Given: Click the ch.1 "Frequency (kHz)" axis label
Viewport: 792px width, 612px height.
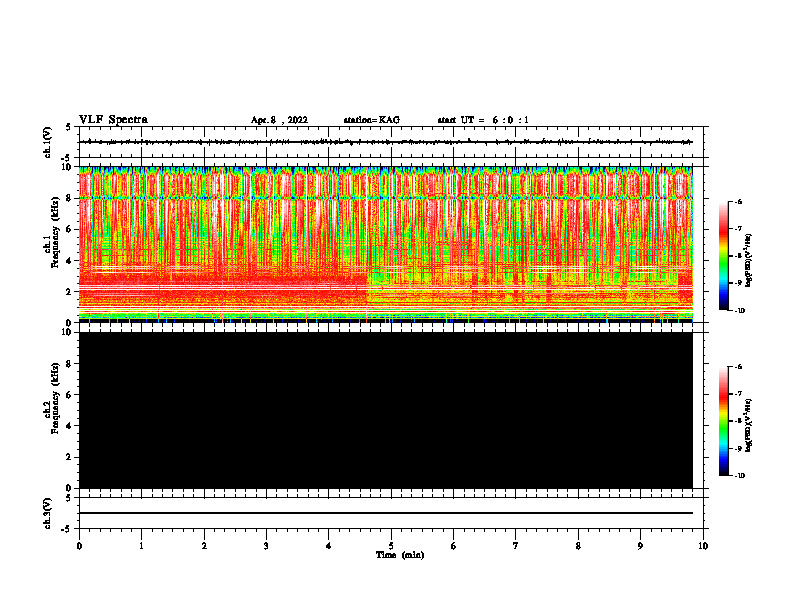Looking at the screenshot, I should (55, 232).
